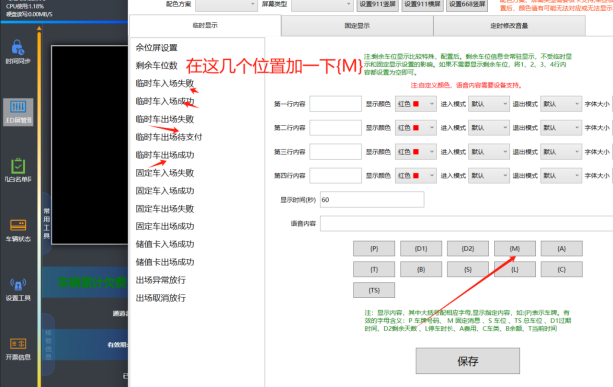The height and width of the screenshot is (387, 613).
Task: Switch to the 定时修改音量 tab
Action: (x=509, y=26)
